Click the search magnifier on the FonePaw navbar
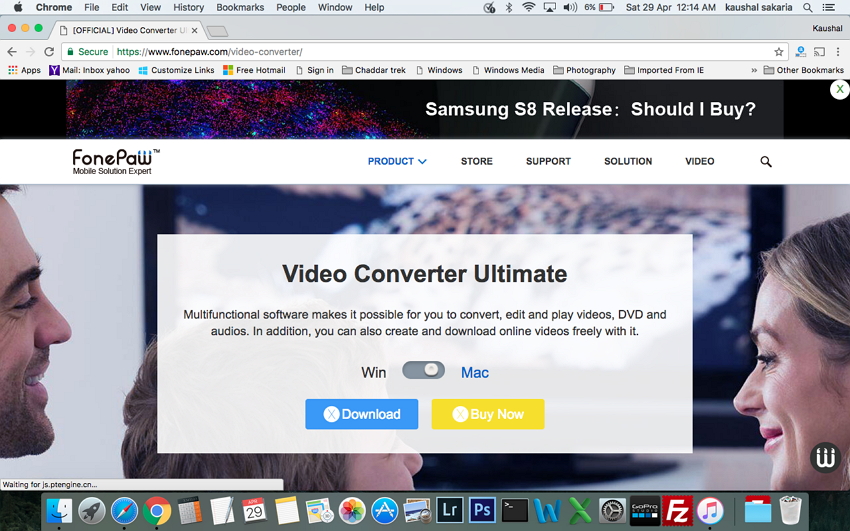Viewport: 850px width, 531px height. click(x=765, y=161)
